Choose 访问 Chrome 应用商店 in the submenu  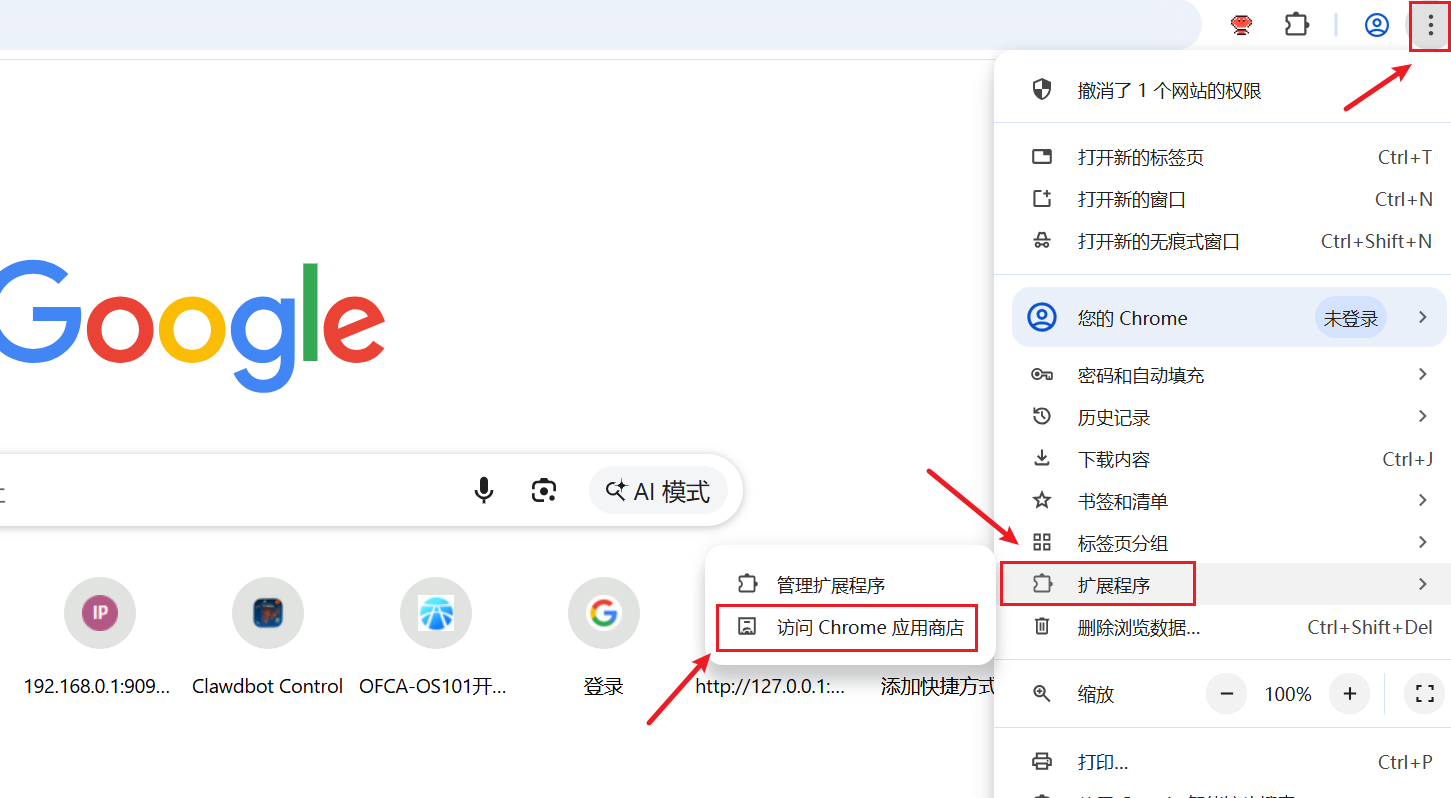tap(849, 627)
